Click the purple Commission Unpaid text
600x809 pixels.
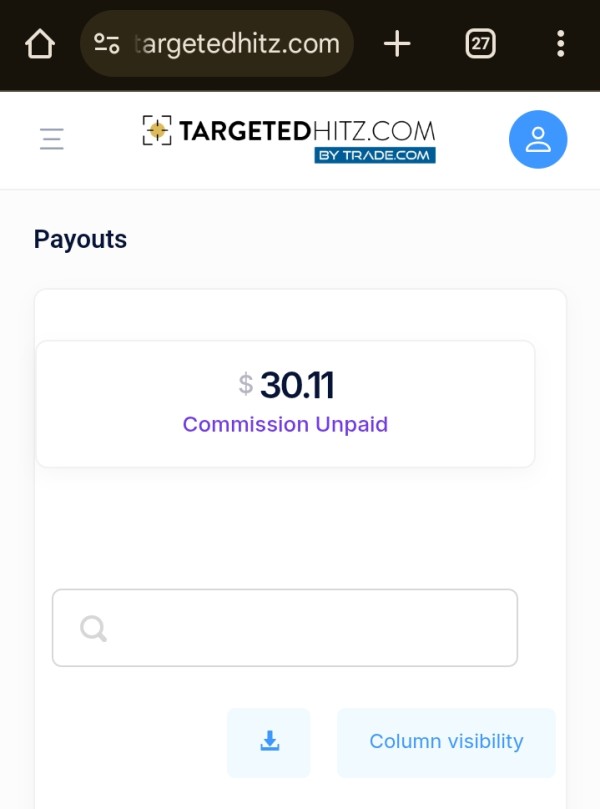click(285, 425)
